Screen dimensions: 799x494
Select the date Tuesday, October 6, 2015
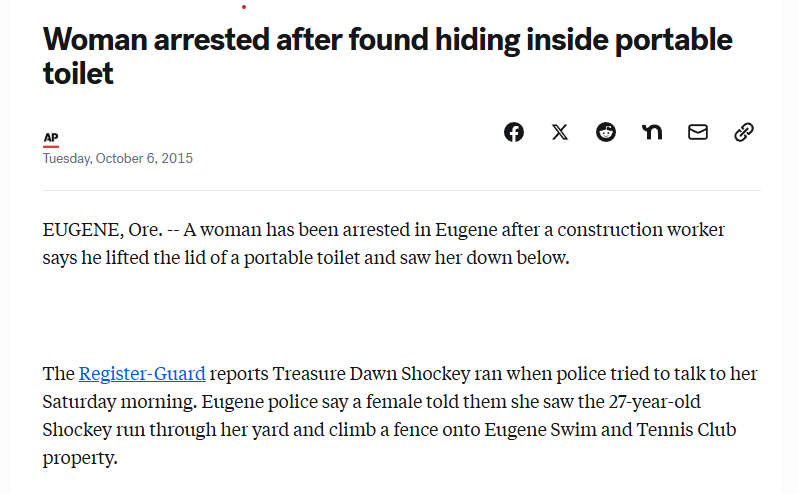click(118, 159)
